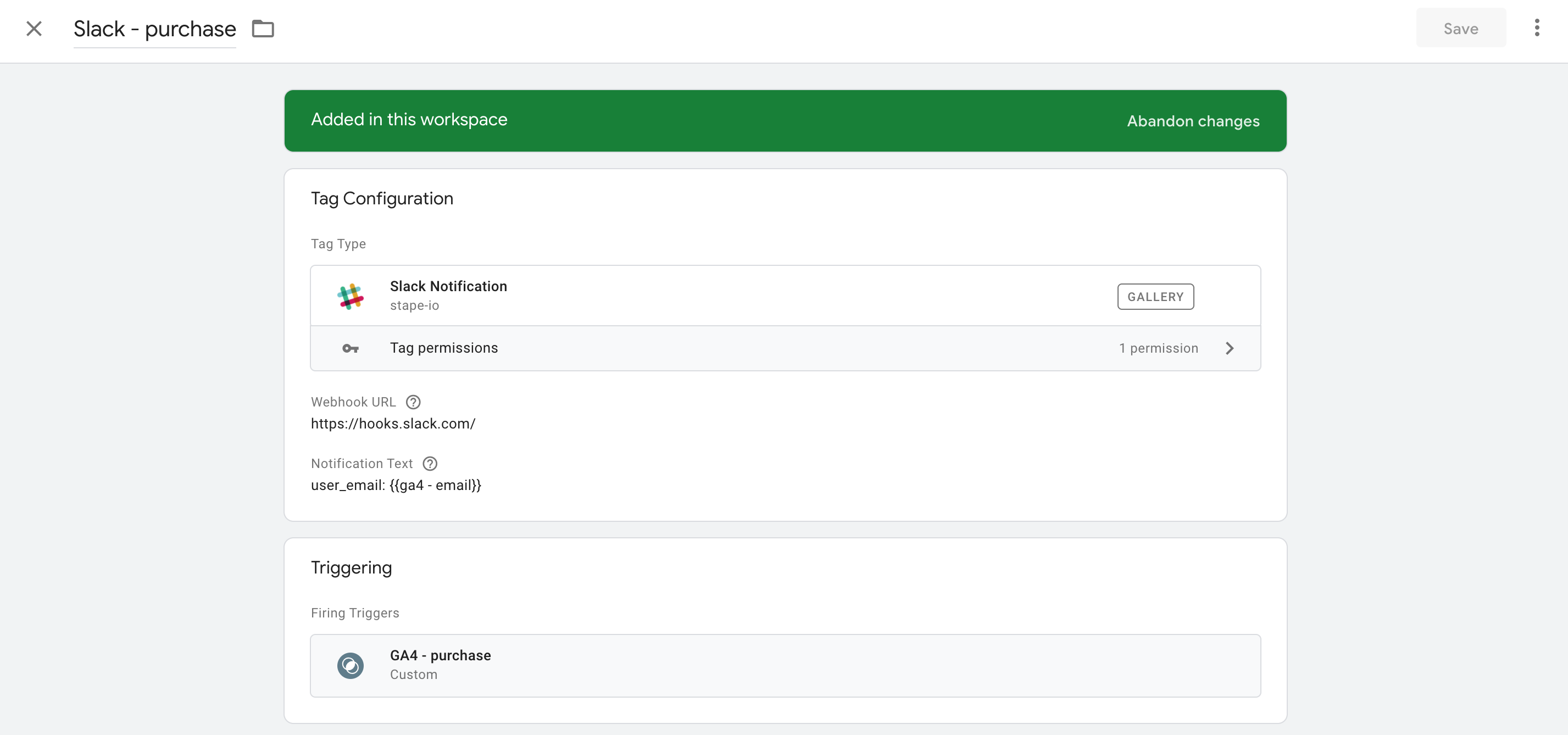Open the three-dot more actions menu
Image resolution: width=1568 pixels, height=735 pixels.
[1537, 28]
